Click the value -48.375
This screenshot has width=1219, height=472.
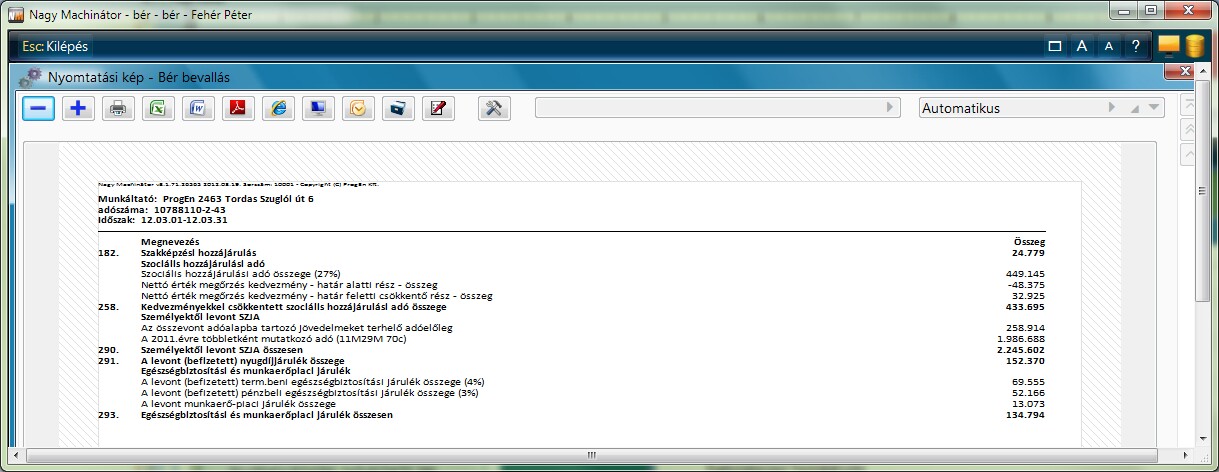(x=1026, y=285)
